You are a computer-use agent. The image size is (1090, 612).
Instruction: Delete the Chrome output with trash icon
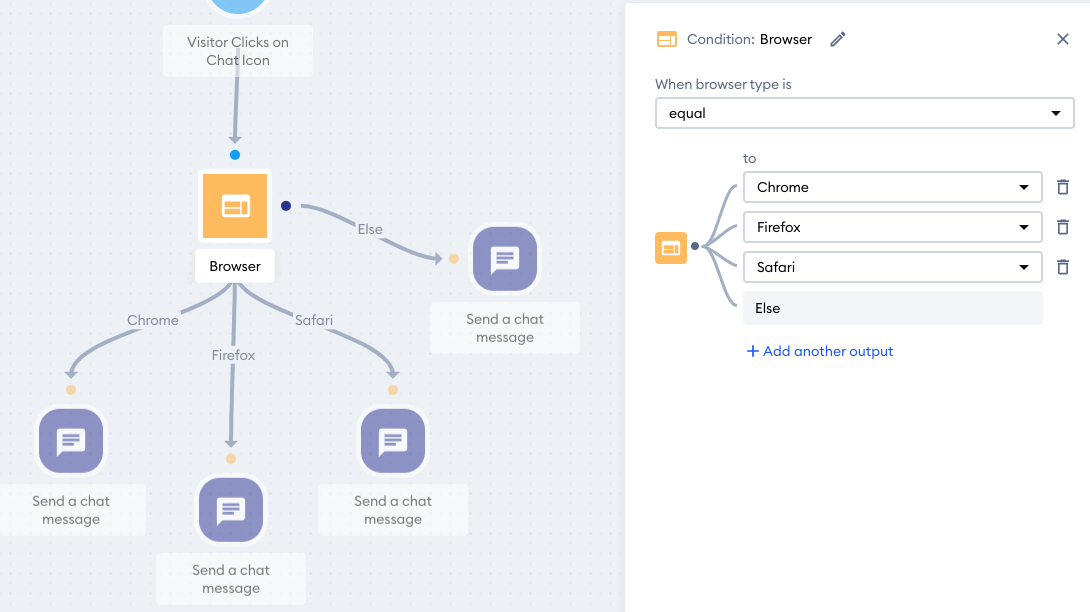pos(1062,187)
